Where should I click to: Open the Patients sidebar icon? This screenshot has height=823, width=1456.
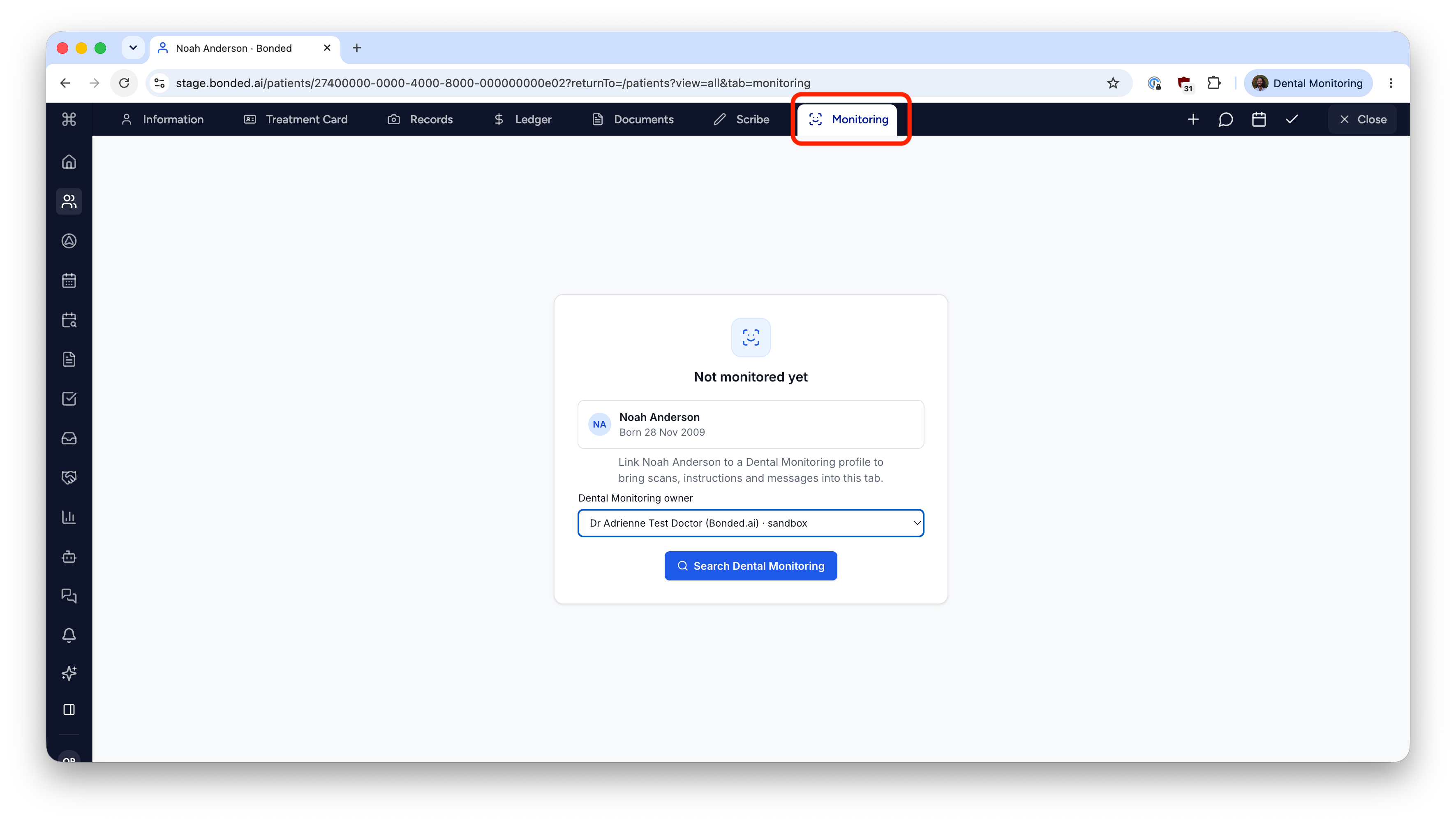69,201
